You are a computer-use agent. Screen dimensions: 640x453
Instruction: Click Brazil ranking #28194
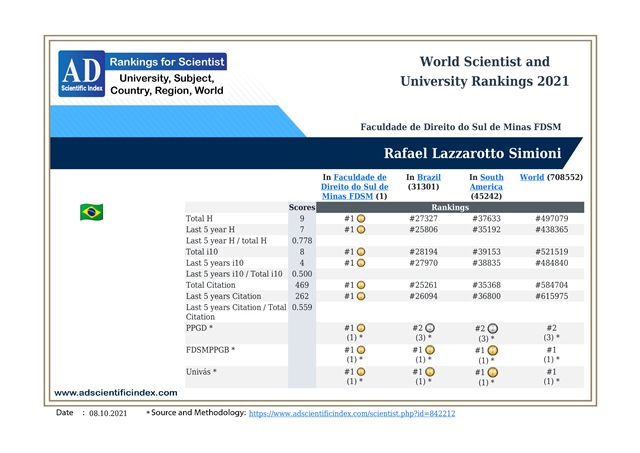click(x=424, y=252)
